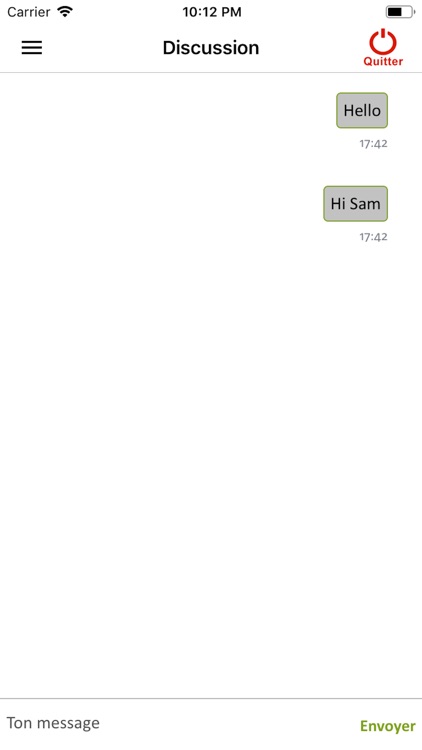Select the Hello message bubble
This screenshot has width=422, height=750.
pyautogui.click(x=362, y=110)
